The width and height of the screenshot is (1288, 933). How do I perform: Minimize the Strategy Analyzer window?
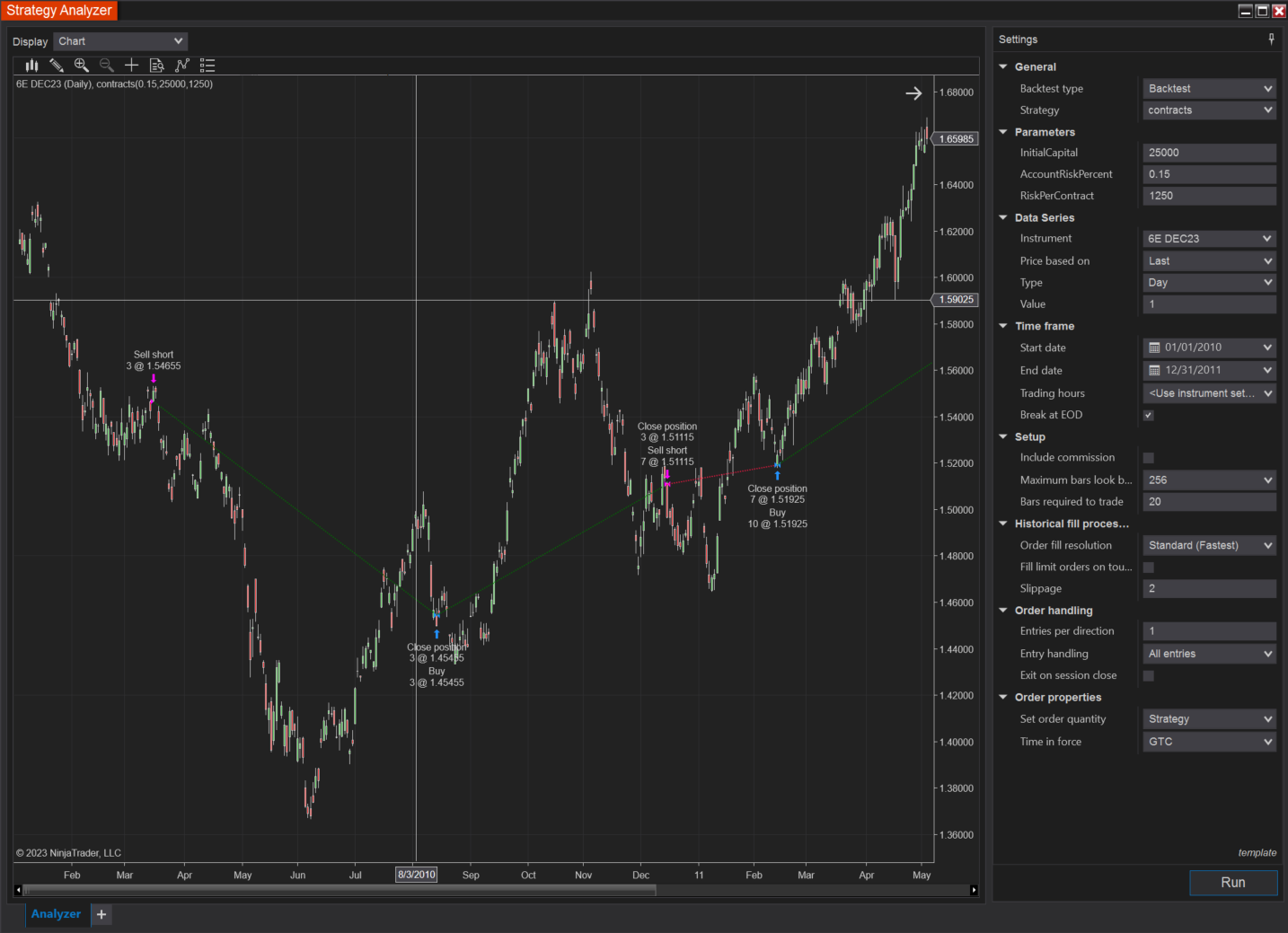(1245, 11)
